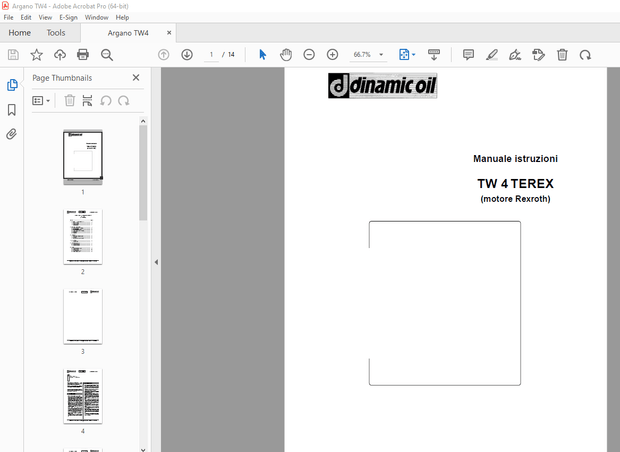This screenshot has height=452, width=620.
Task: Click the "Manuale istruzioni" heading
Action: click(x=515, y=159)
